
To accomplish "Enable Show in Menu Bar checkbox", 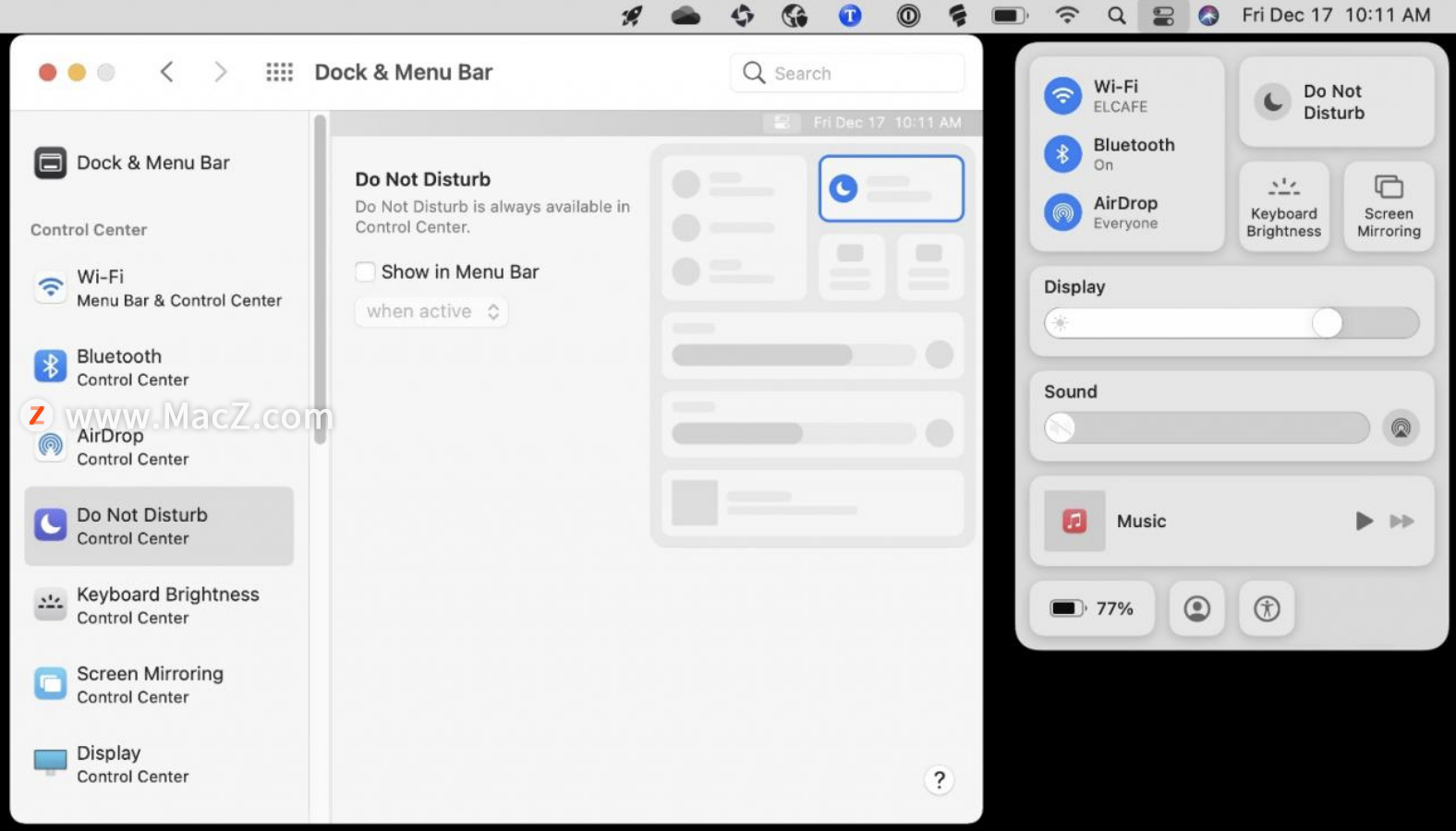I will click(x=366, y=271).
